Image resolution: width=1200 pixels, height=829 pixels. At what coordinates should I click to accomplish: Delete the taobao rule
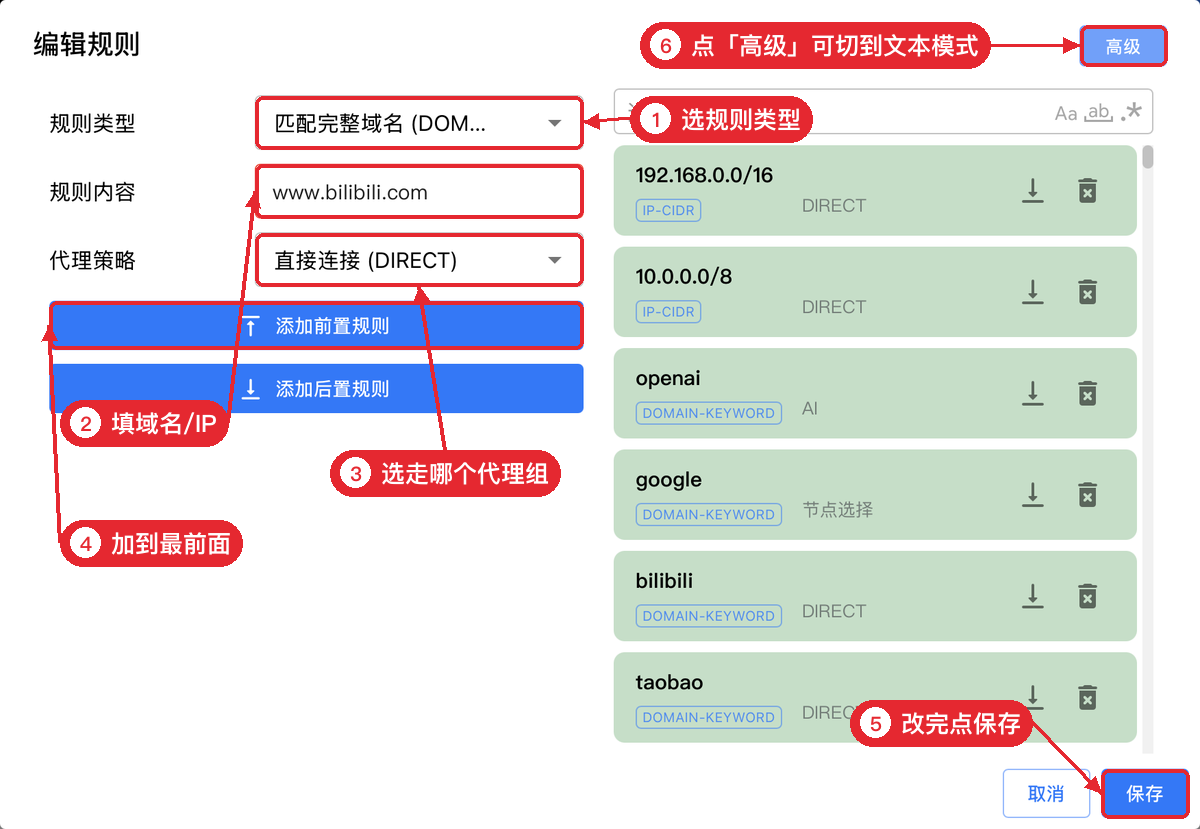(1088, 697)
